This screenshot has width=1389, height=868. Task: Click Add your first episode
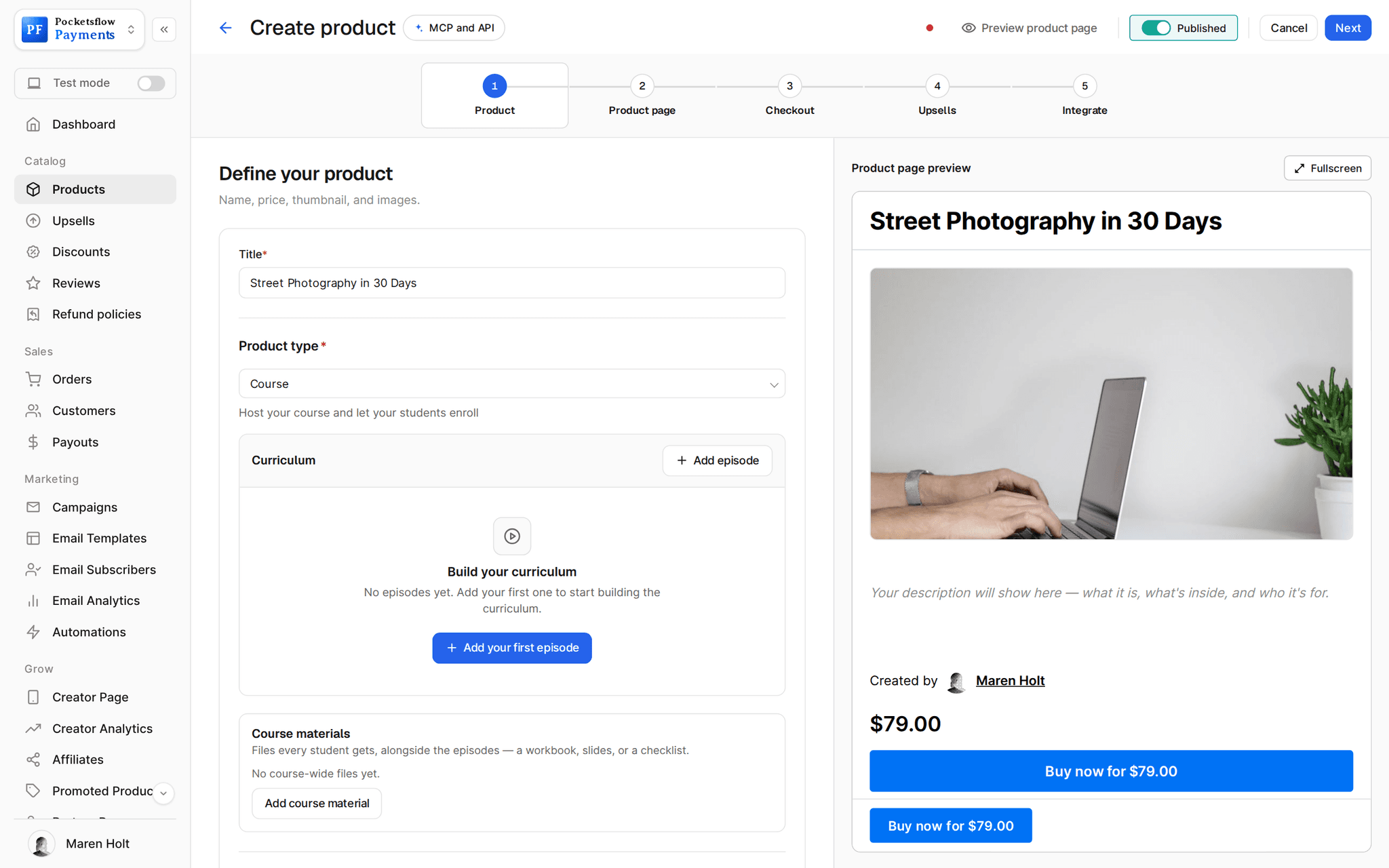tap(512, 648)
